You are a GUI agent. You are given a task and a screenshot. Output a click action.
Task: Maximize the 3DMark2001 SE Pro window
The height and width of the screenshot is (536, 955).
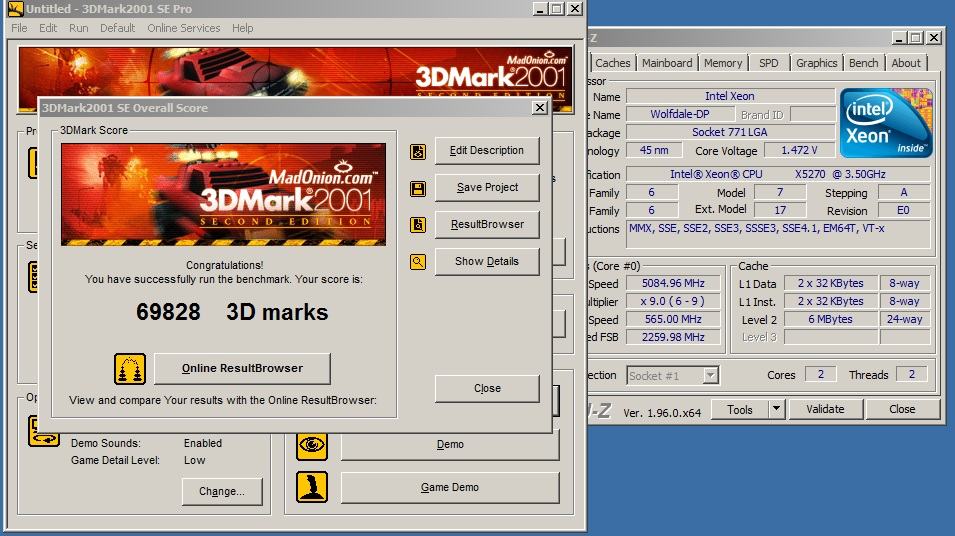[x=557, y=9]
